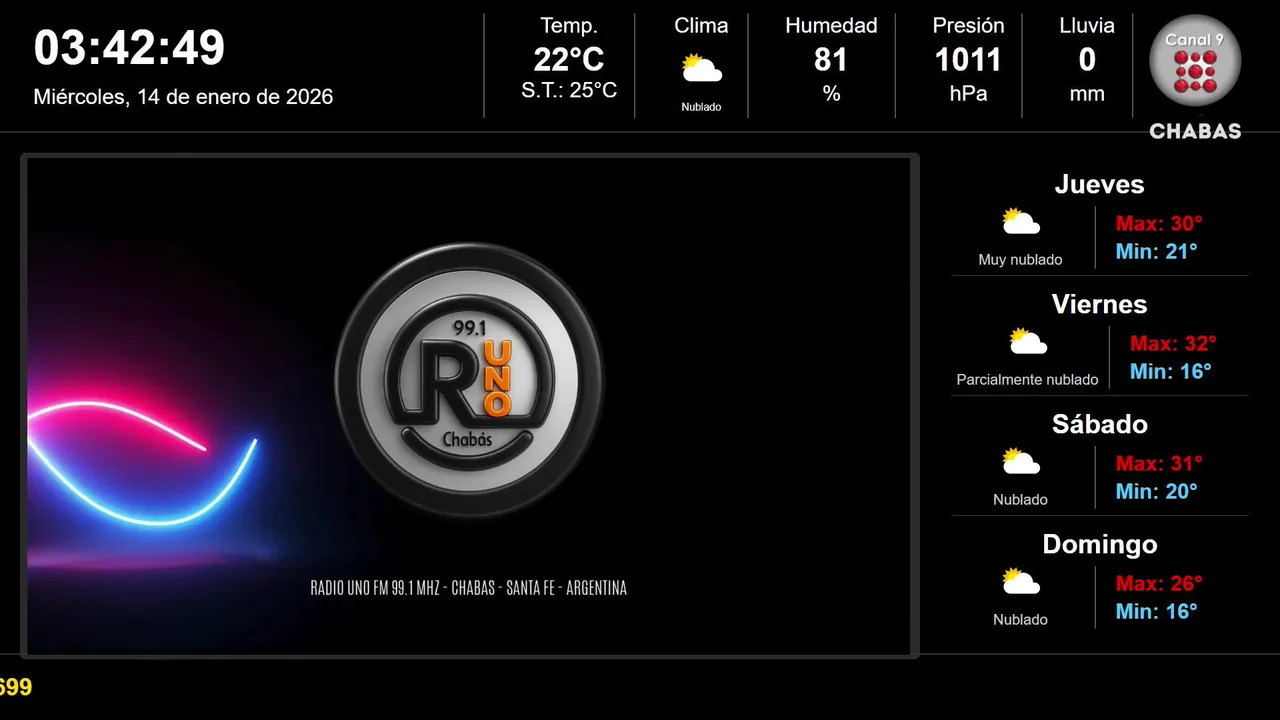
Task: Click the rain value 0
Action: coord(1087,60)
